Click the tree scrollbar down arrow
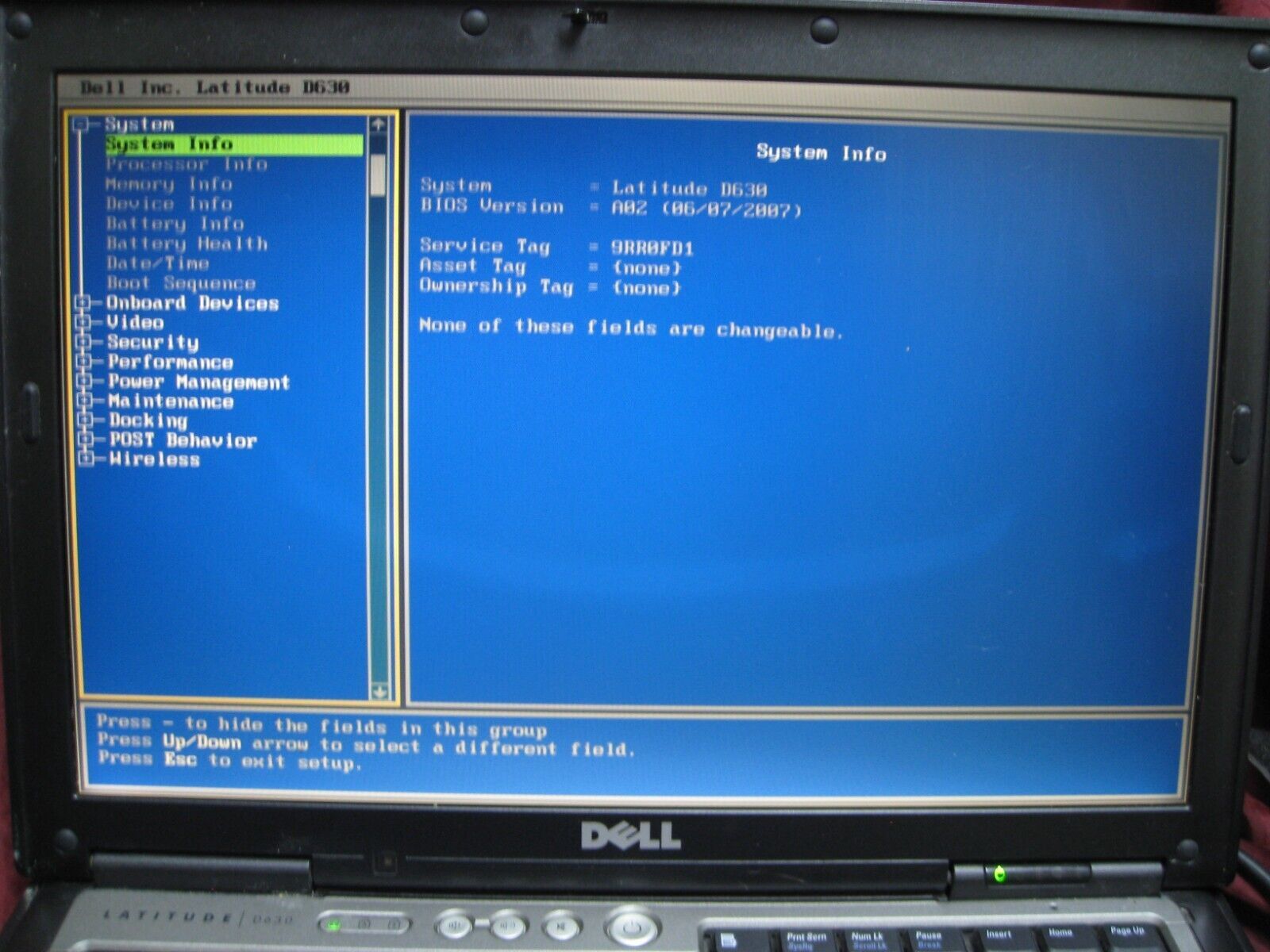 click(x=379, y=691)
